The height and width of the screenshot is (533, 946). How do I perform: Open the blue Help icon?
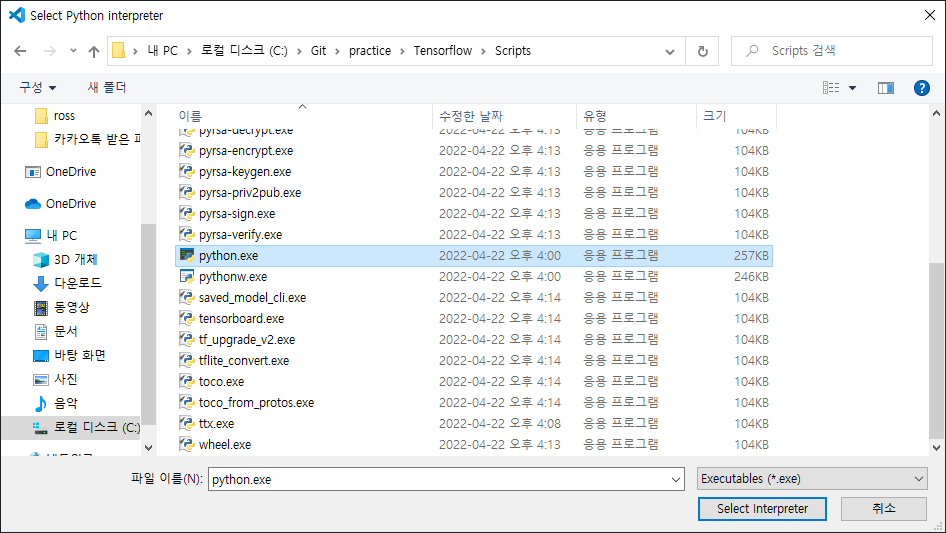(x=921, y=88)
